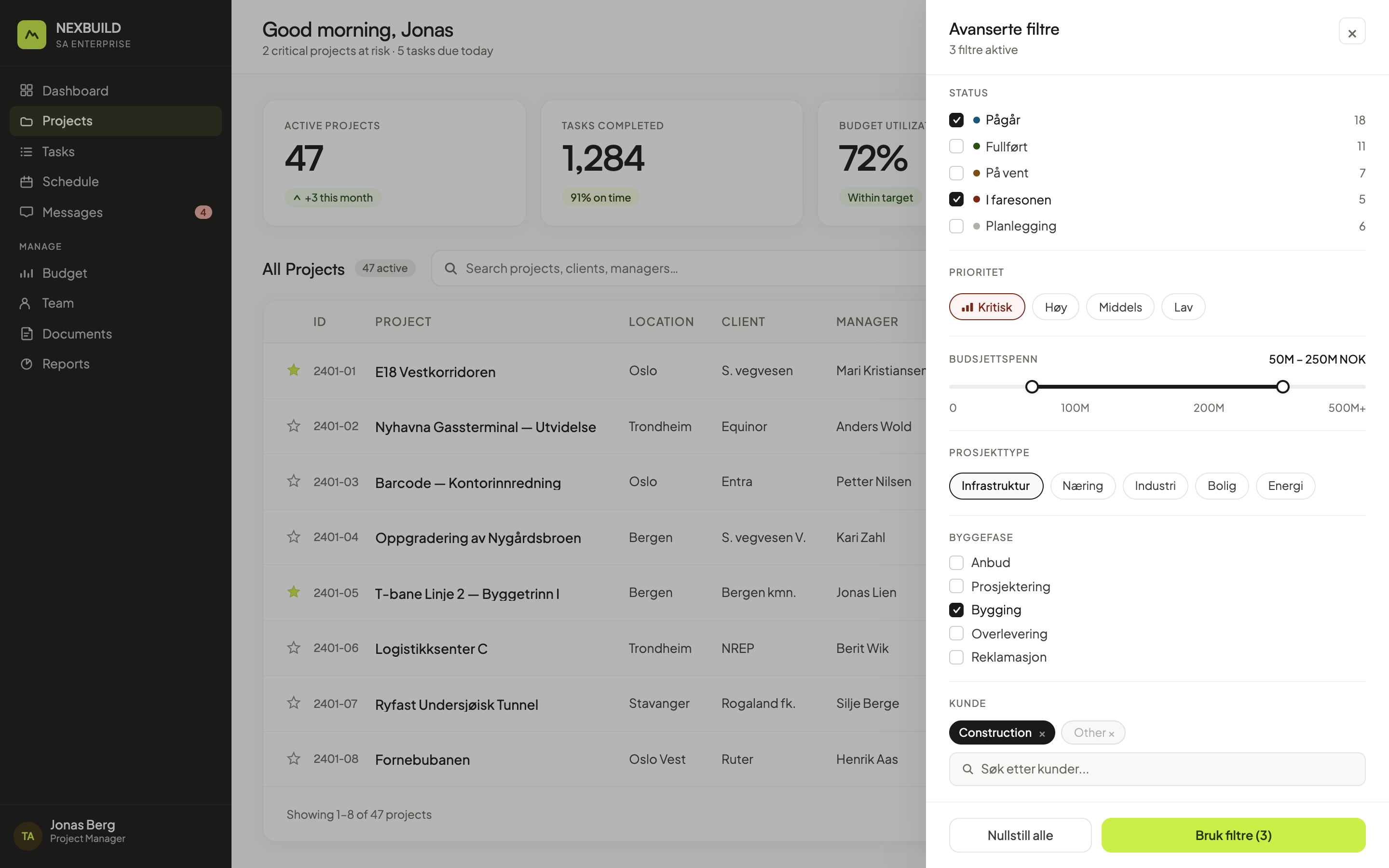Check the Fullført status checkbox

[956, 147]
